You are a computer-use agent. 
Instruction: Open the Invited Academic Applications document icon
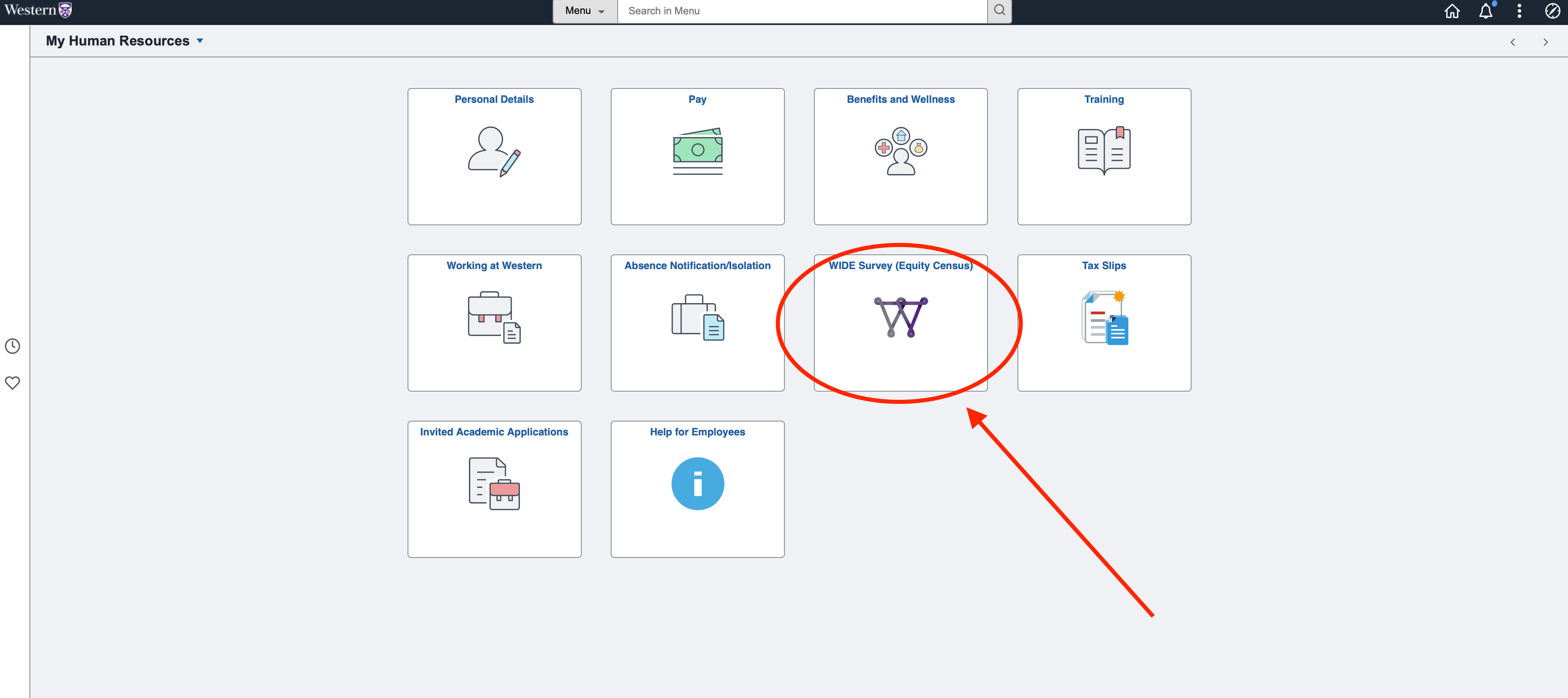coord(494,484)
